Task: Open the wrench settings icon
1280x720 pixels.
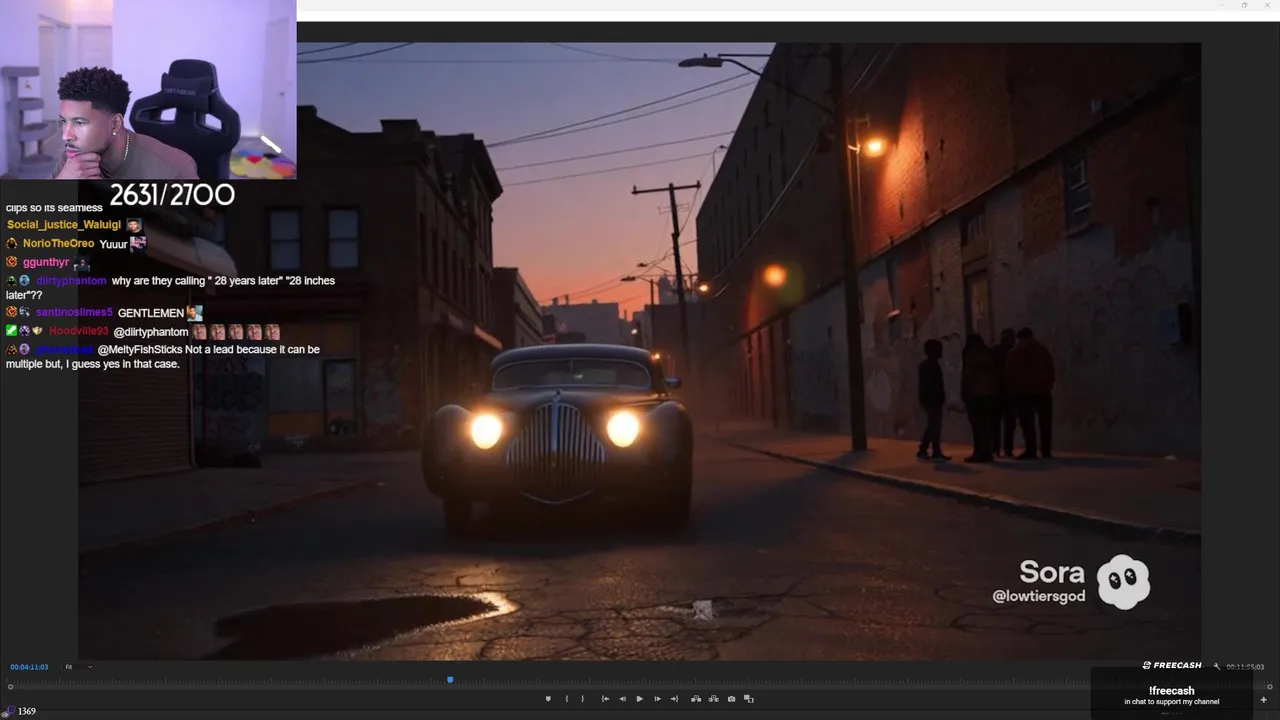Action: tap(1217, 666)
